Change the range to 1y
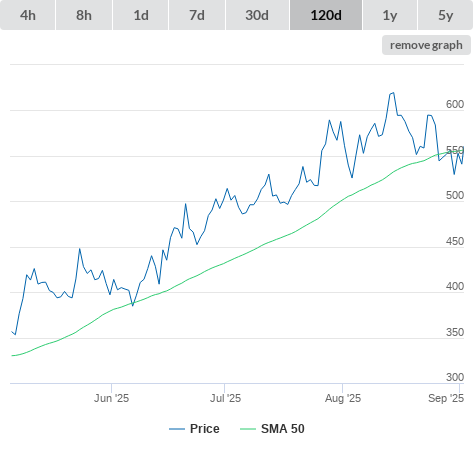The height and width of the screenshot is (455, 474). point(390,15)
